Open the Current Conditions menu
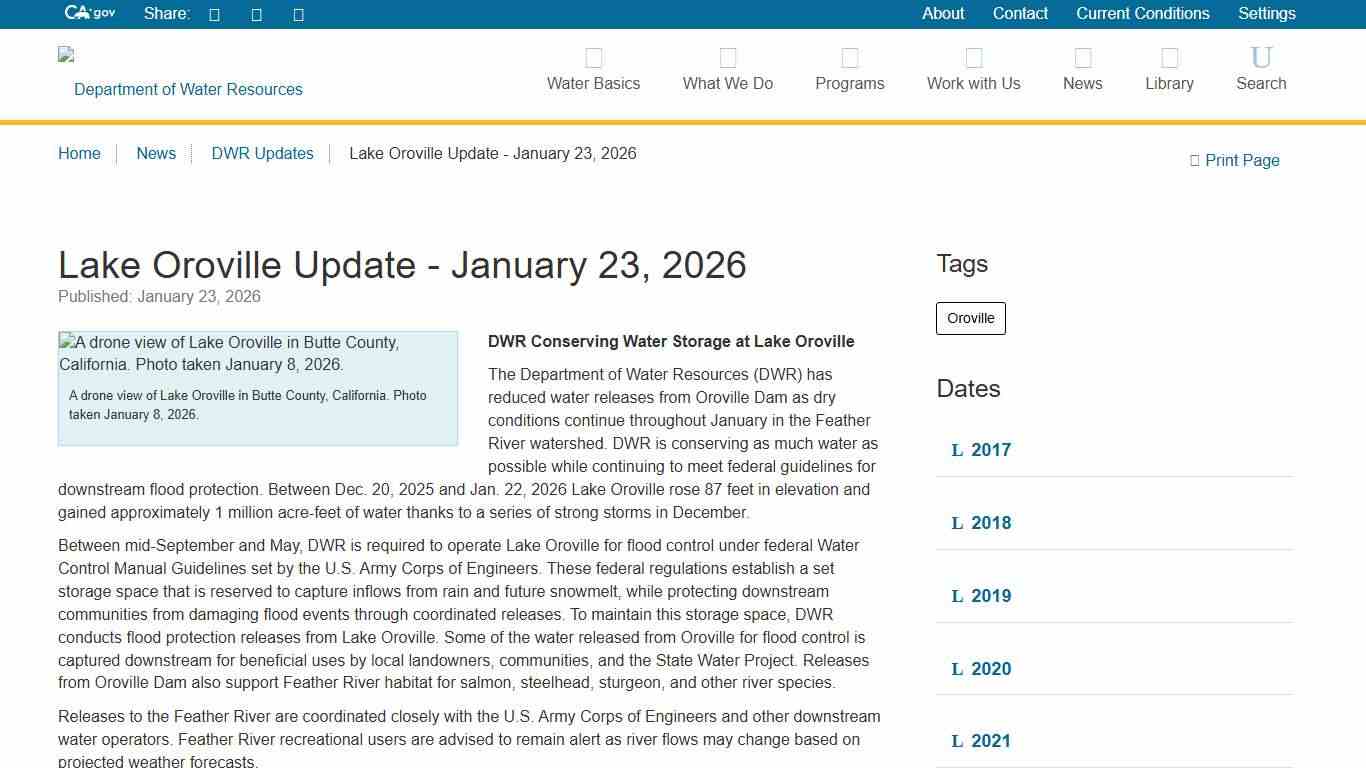The width and height of the screenshot is (1366, 768). click(x=1142, y=13)
